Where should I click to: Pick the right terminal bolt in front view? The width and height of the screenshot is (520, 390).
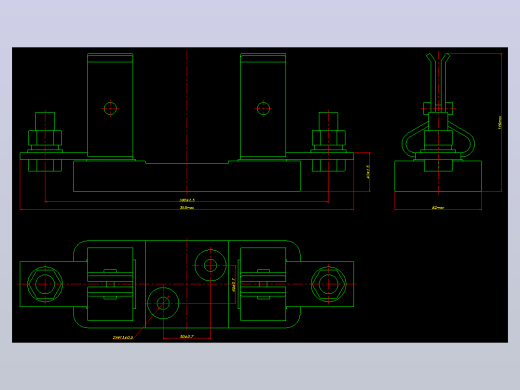328,142
